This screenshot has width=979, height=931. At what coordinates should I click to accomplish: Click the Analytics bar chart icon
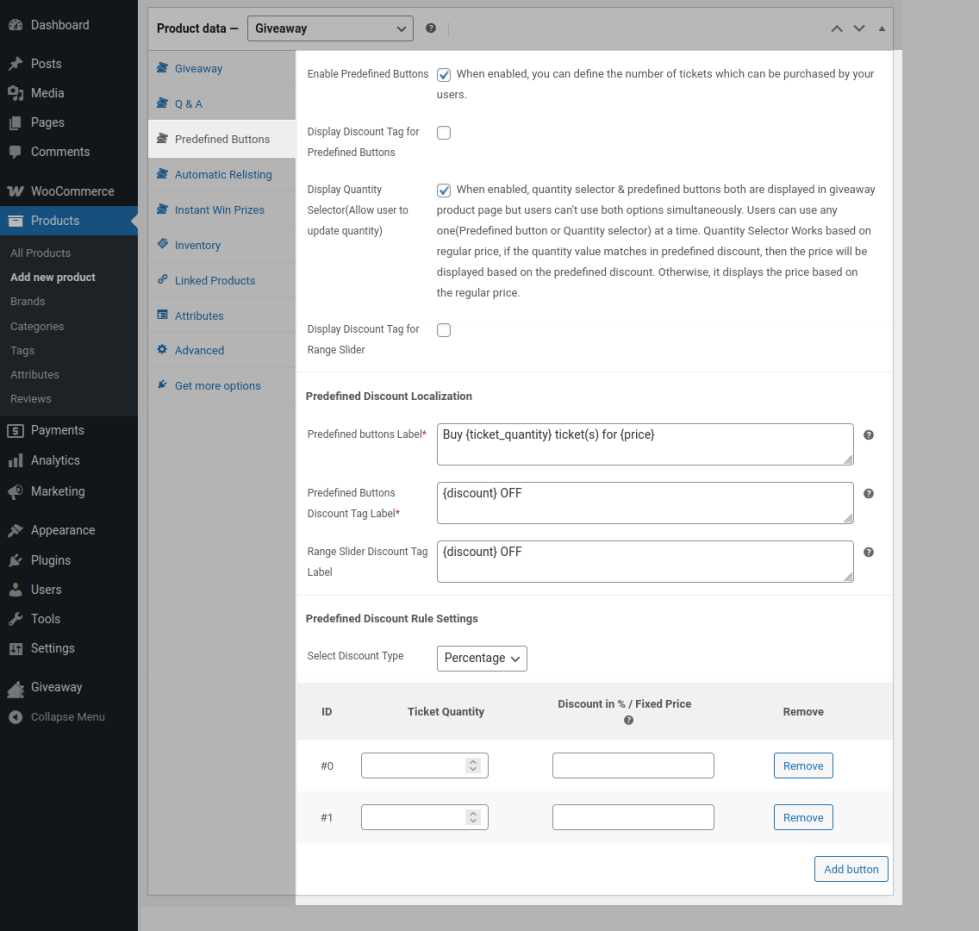16,461
